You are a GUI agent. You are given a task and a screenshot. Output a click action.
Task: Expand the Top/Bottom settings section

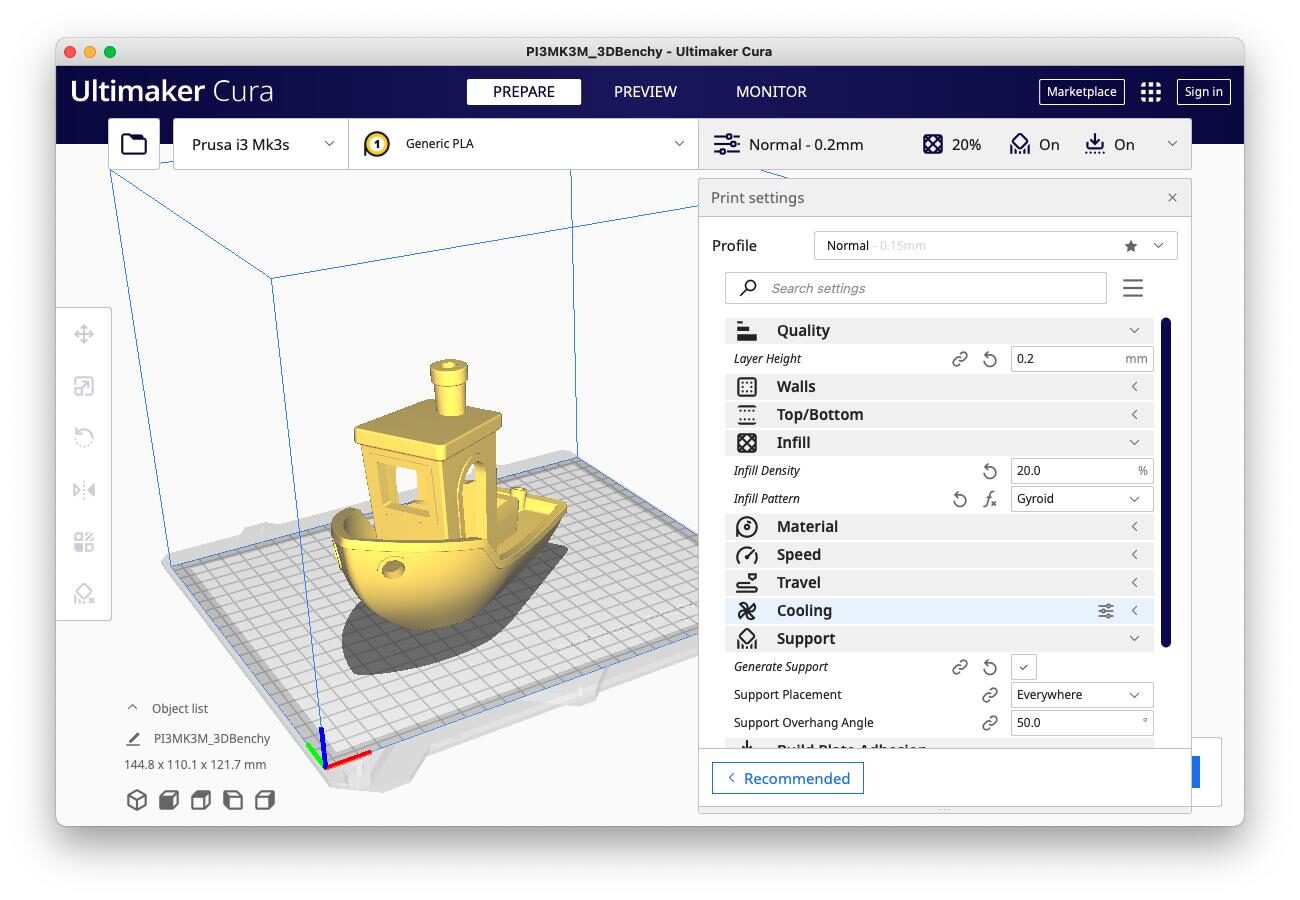pyautogui.click(x=939, y=415)
